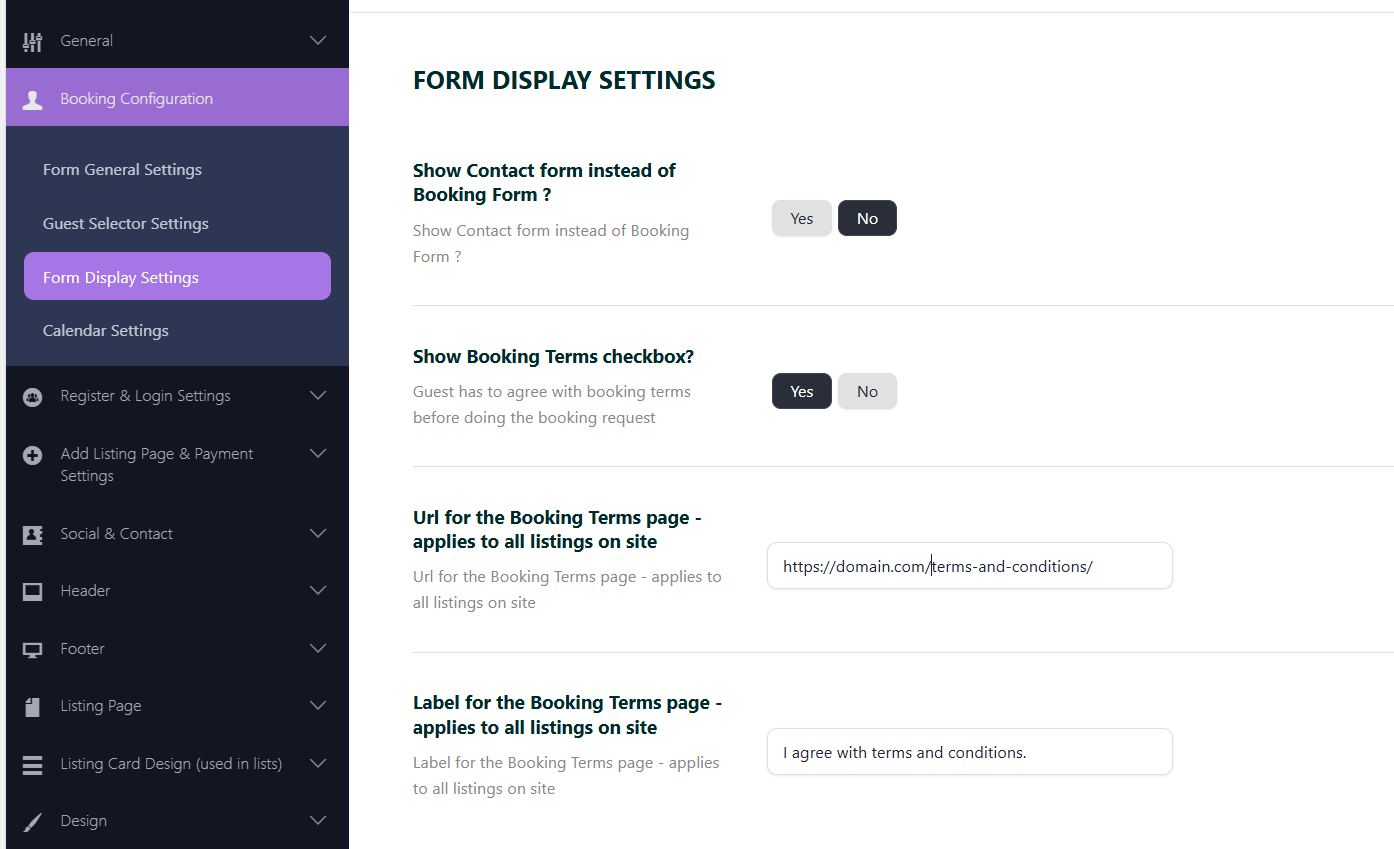
Task: Click the Booking Terms label text field
Action: click(x=969, y=752)
